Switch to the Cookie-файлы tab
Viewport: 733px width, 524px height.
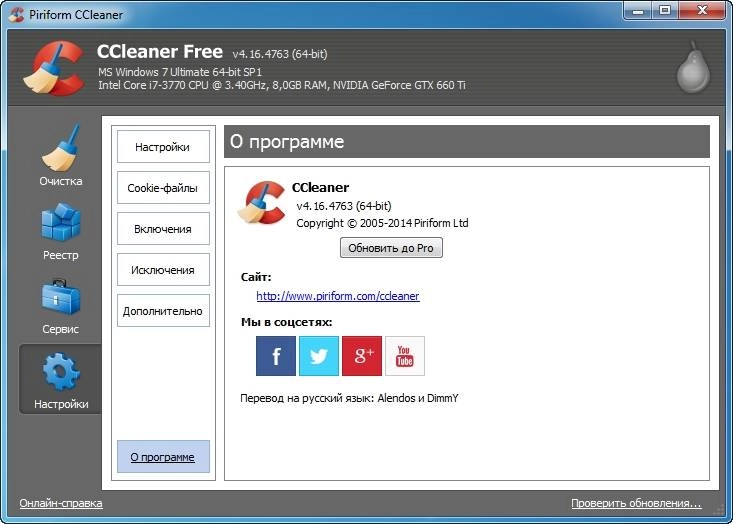click(163, 188)
